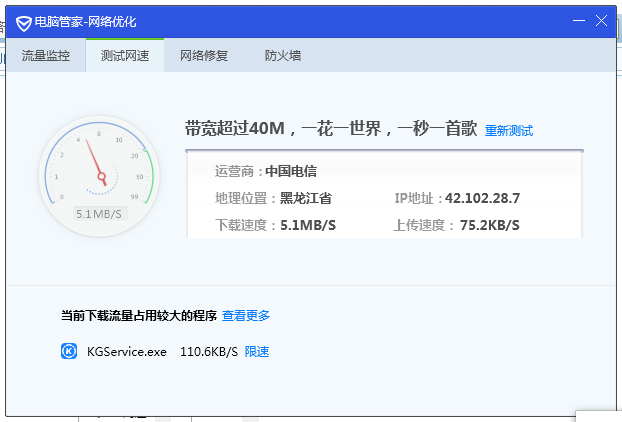Screen dimensions: 622x422
Task: Click the 下载速度 5.1MB/S value
Action: click(x=308, y=225)
